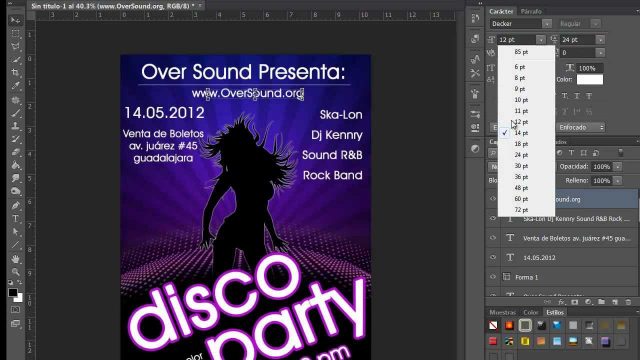Screen dimensions: 640x360
Task: Open the 24 pt leading dropdown
Action: tap(600, 40)
